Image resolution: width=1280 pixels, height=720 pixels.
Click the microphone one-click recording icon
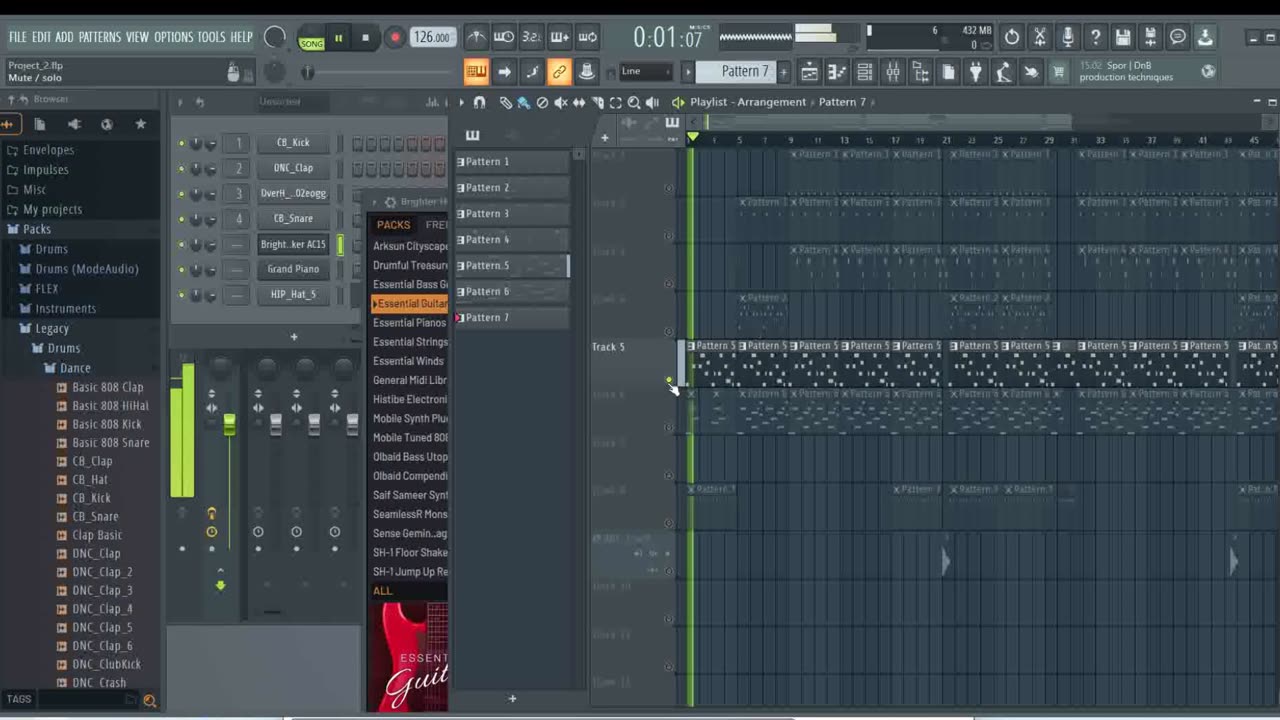[x=1068, y=38]
